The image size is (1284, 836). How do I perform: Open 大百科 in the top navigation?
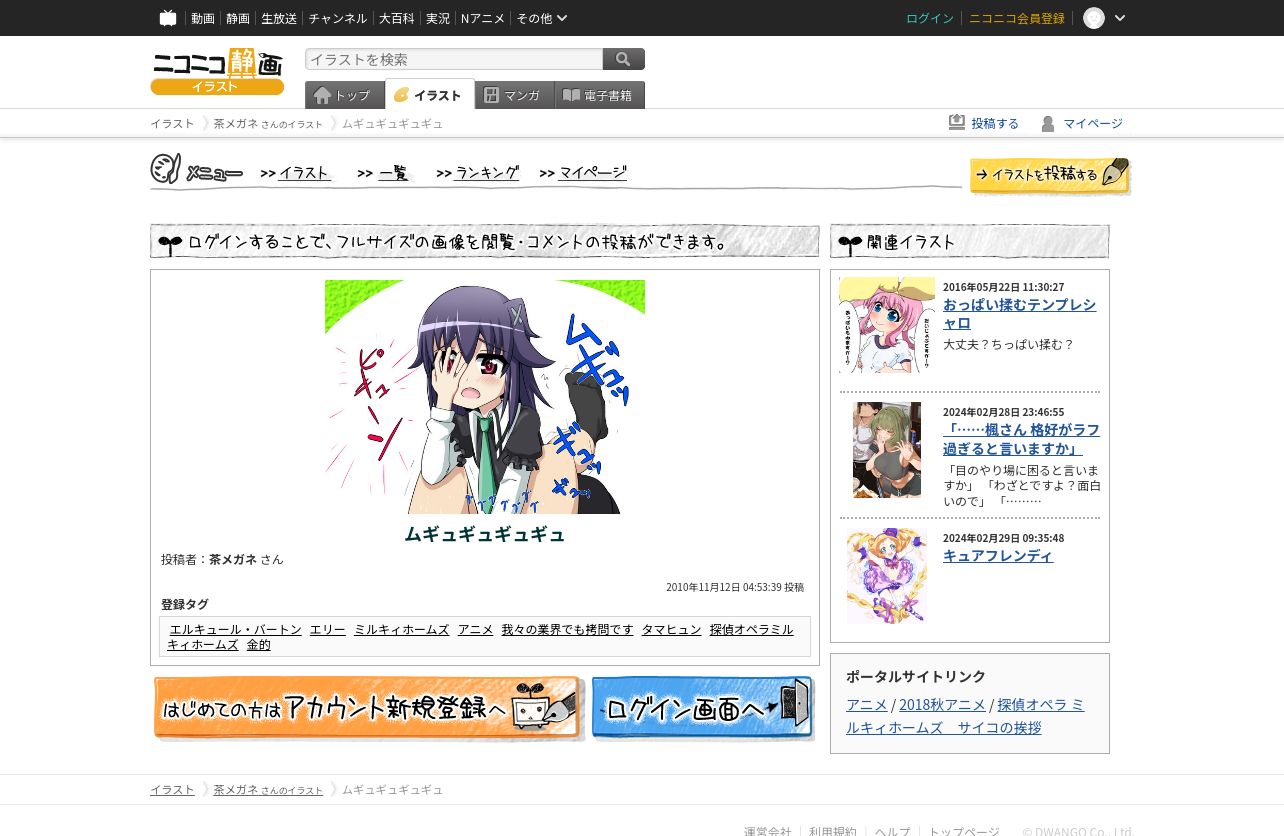click(x=396, y=18)
